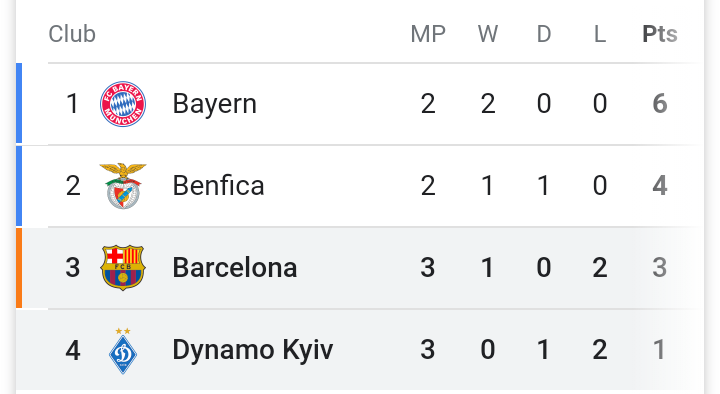Click Barcelona's matches played value
Viewport: 720px width, 394px height.
point(428,268)
